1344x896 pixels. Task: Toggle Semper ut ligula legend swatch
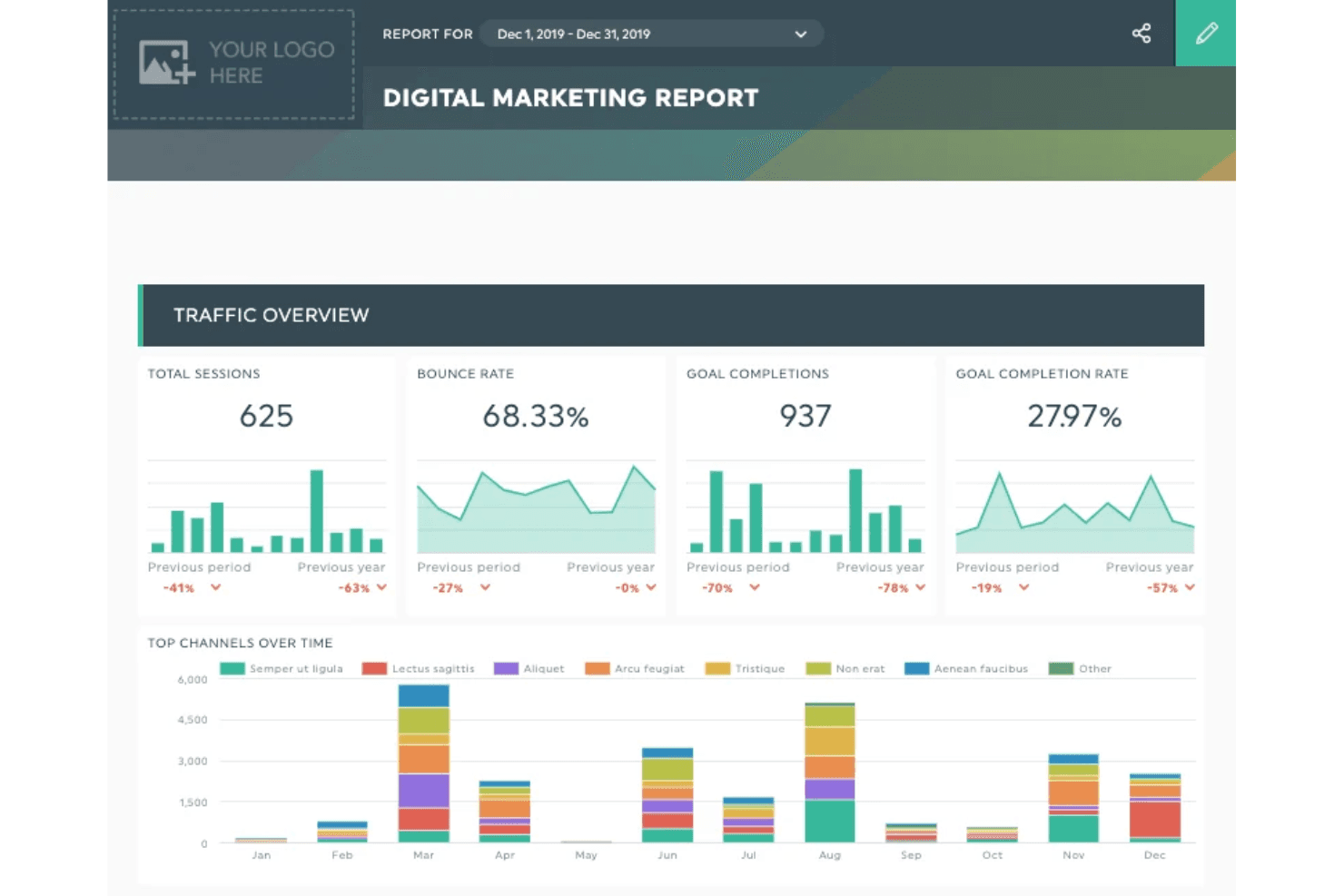tap(232, 668)
